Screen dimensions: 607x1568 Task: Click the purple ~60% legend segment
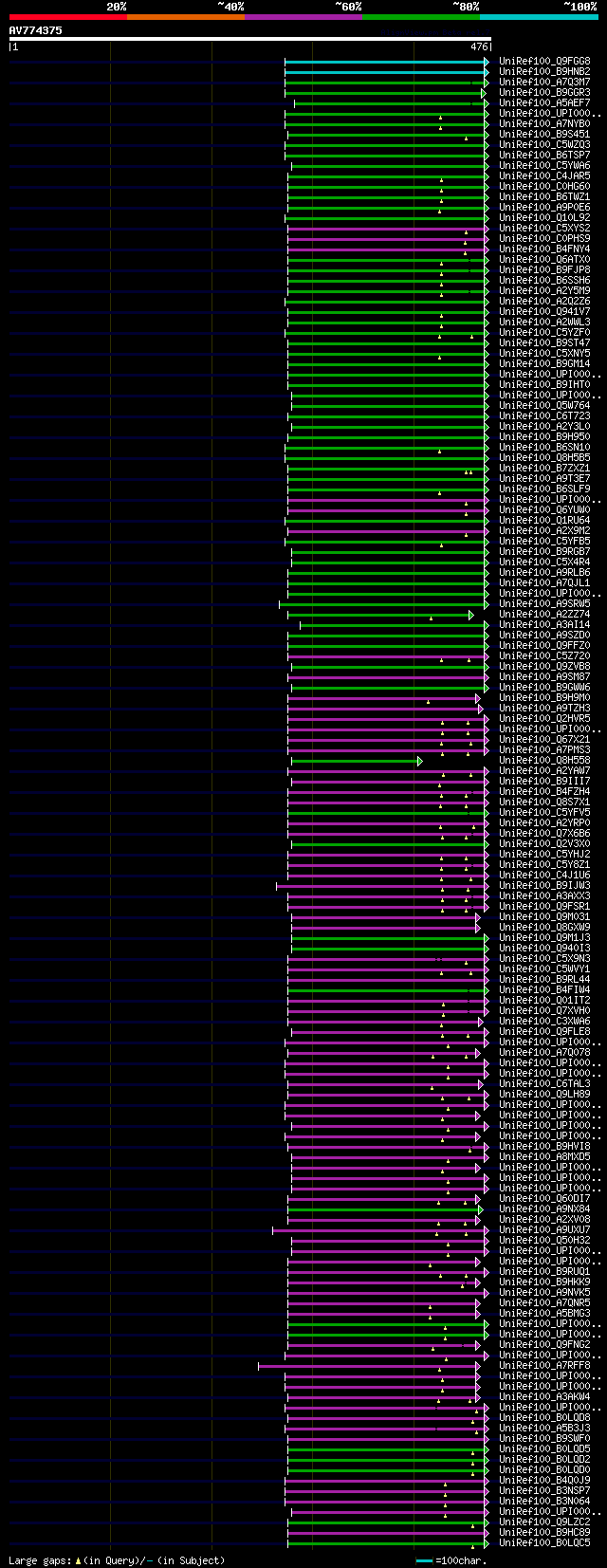pyautogui.click(x=303, y=16)
